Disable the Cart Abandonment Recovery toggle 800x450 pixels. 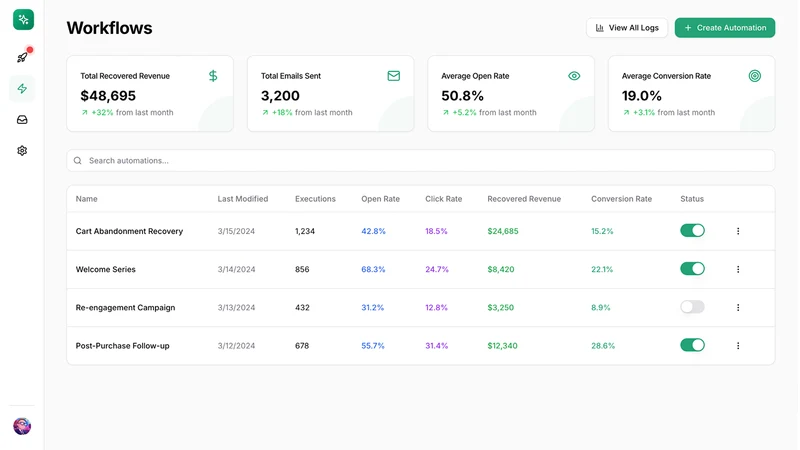[x=692, y=231]
